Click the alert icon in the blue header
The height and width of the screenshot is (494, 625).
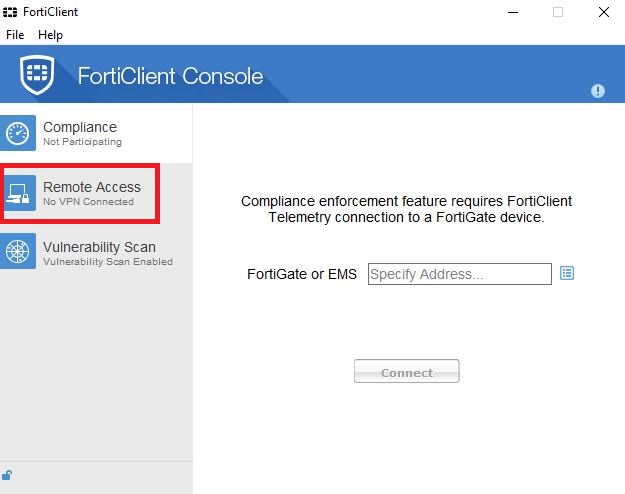[598, 91]
